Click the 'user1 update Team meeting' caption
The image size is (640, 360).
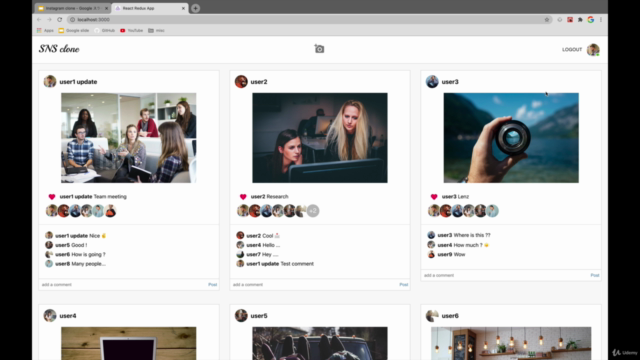[93, 197]
